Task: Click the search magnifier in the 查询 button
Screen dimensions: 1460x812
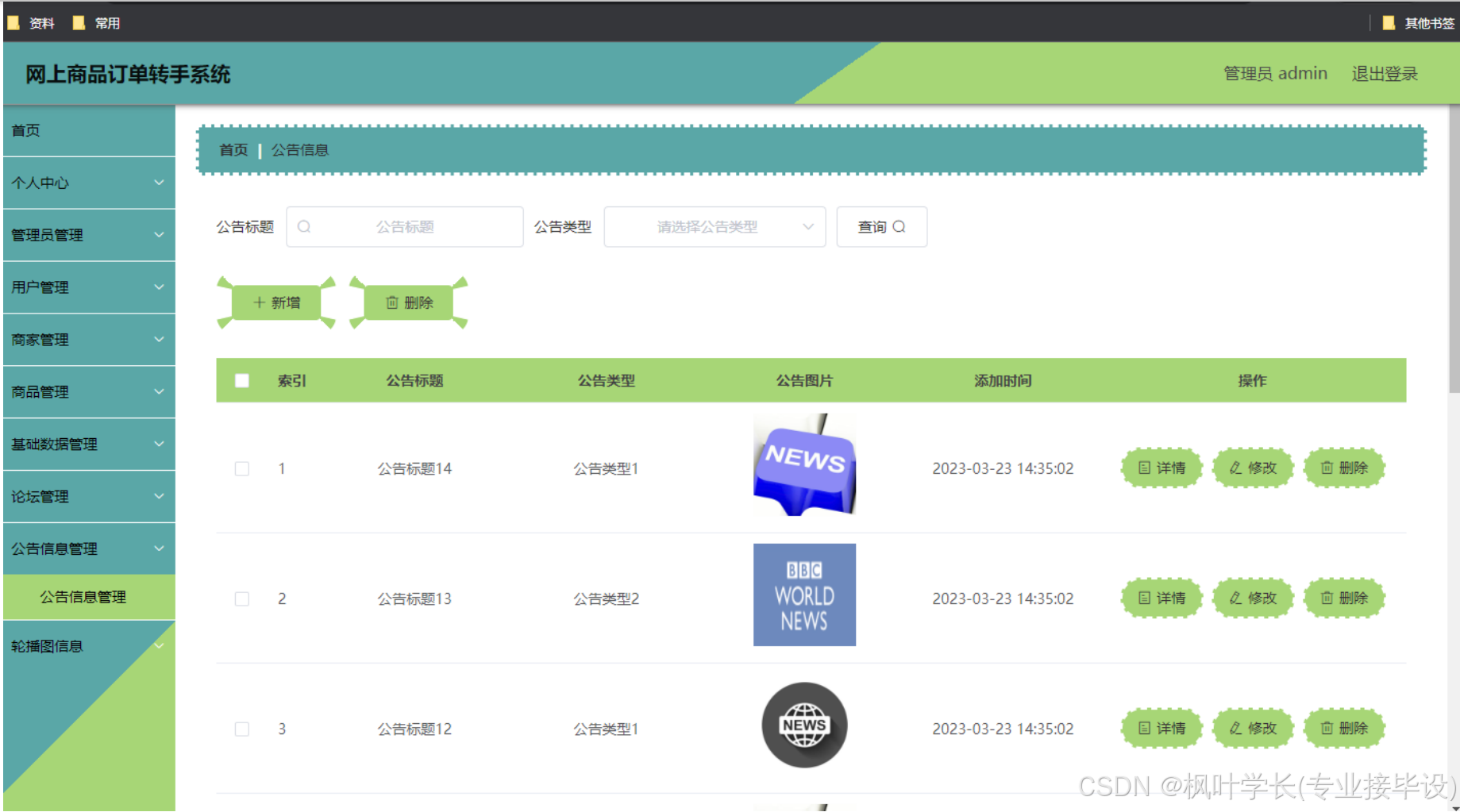Action: point(899,227)
